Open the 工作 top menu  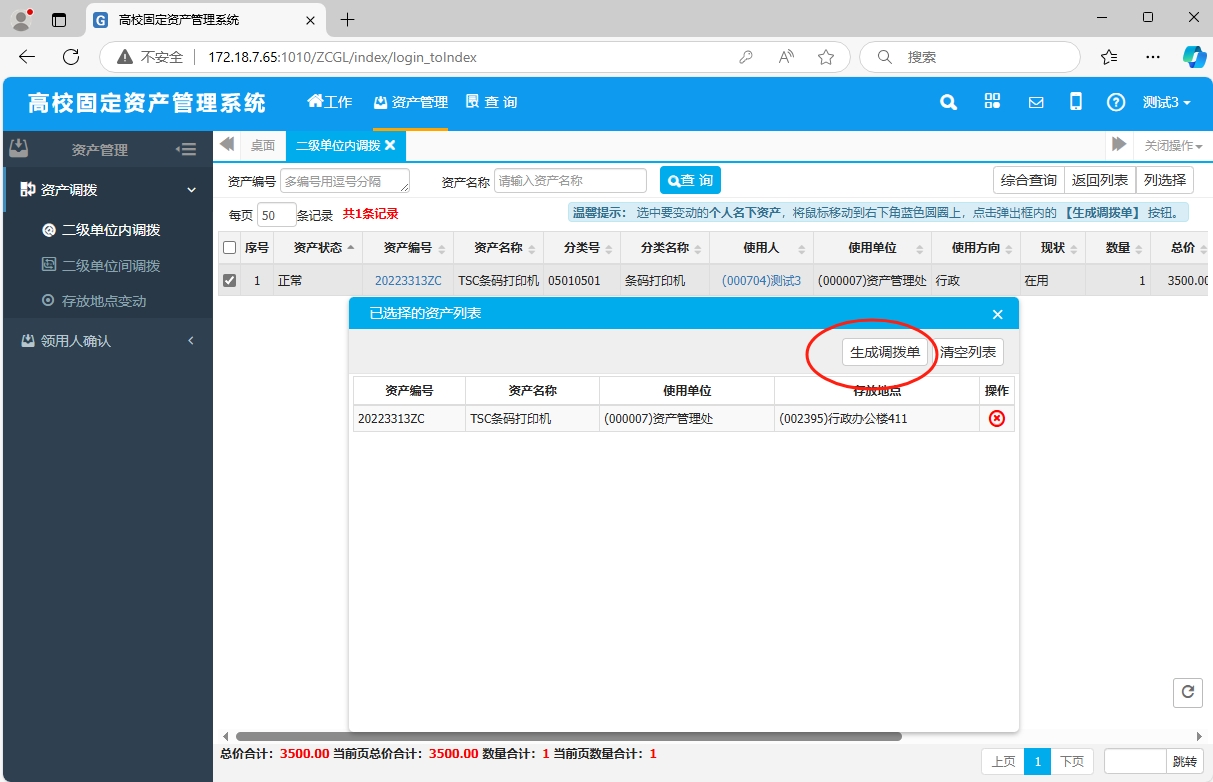click(x=330, y=102)
